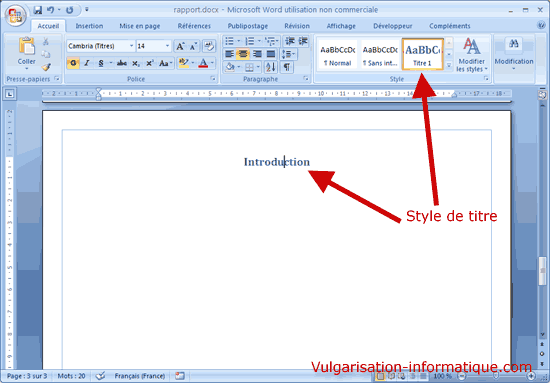This screenshot has width=550, height=383.
Task: Click the bulleted list icon
Action: click(x=230, y=41)
